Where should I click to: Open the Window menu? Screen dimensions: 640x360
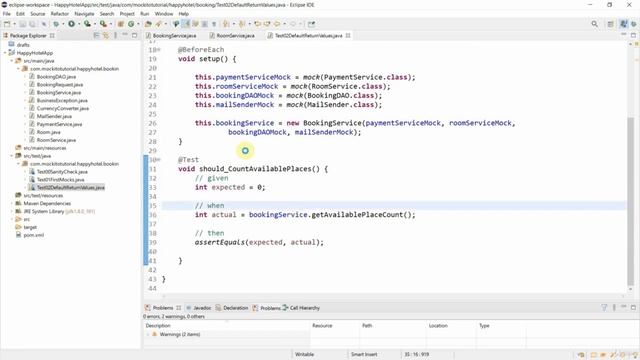164,14
